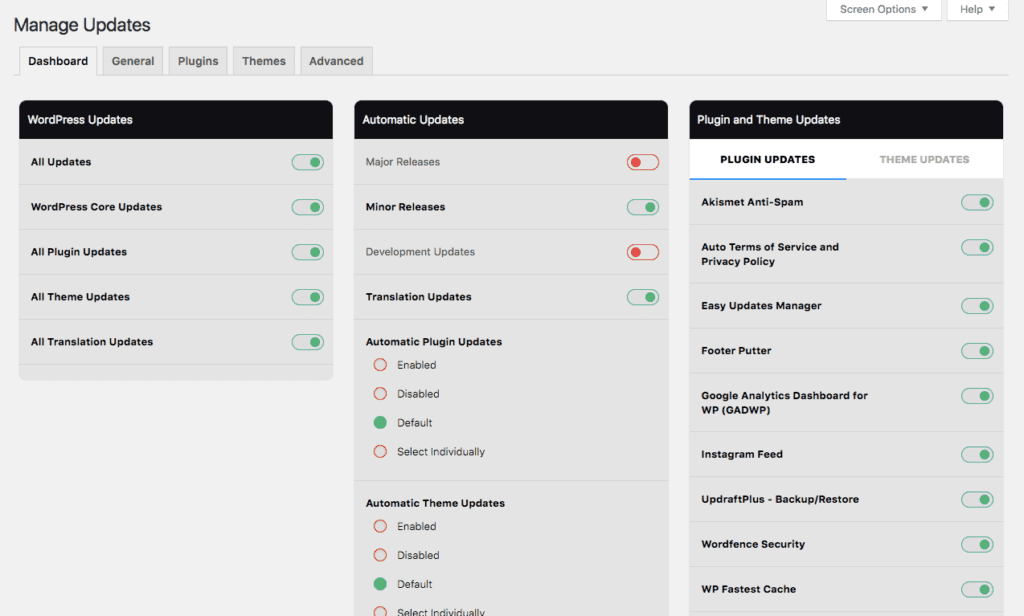Viewport: 1024px width, 616px height.
Task: Switch to the Dashboard tab
Action: 58,61
